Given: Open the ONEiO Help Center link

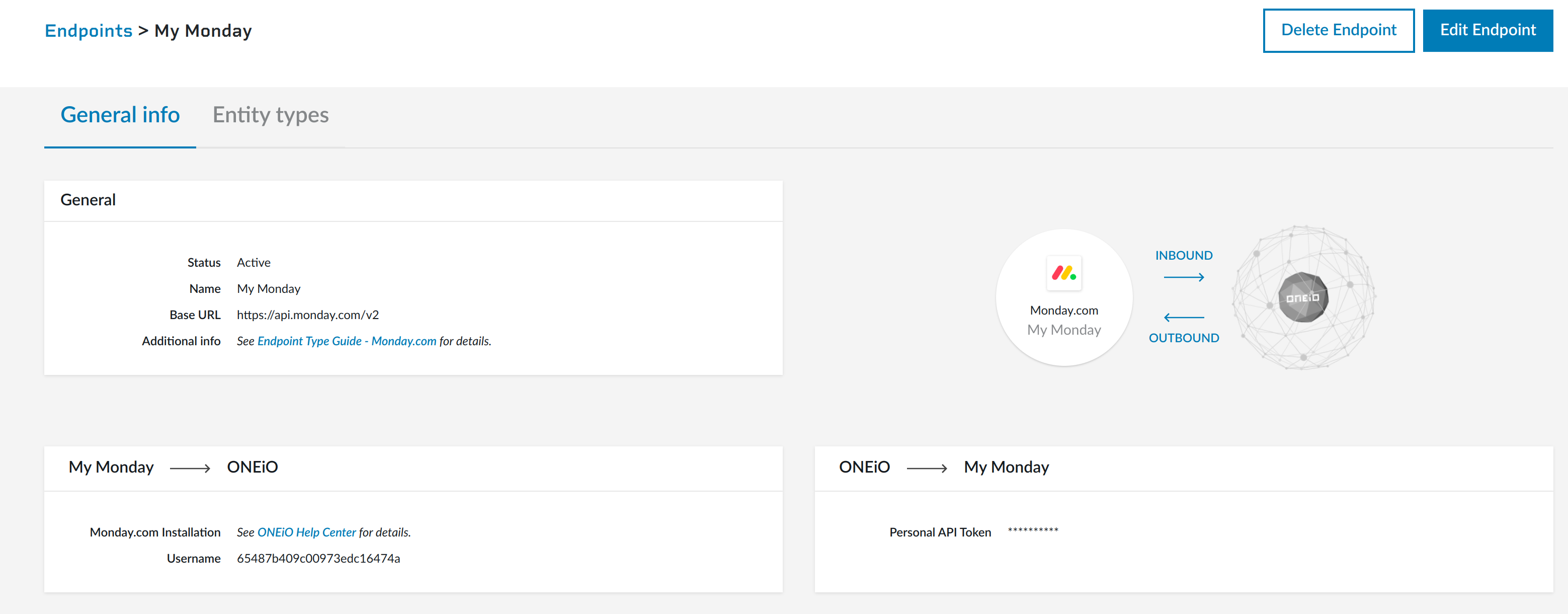Looking at the screenshot, I should [x=306, y=532].
